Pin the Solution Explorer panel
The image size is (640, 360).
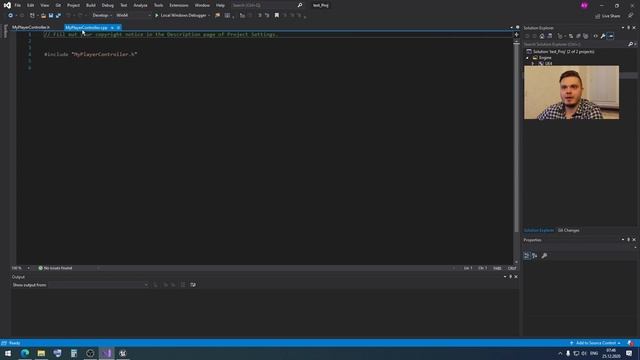click(x=629, y=28)
